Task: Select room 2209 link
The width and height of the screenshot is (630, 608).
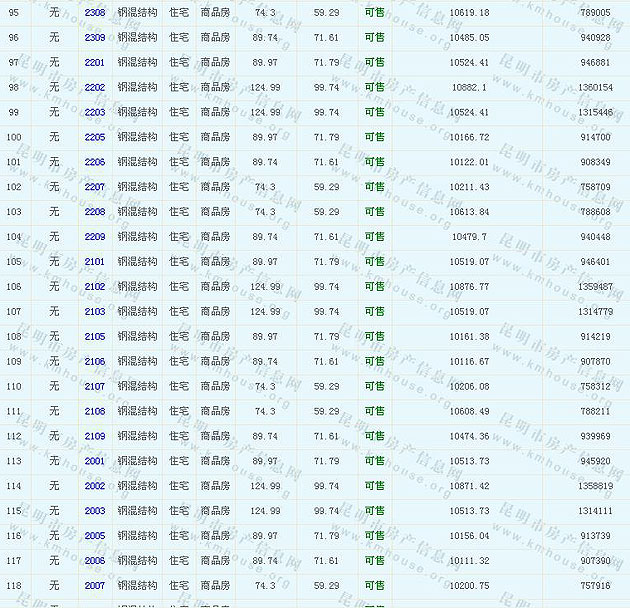Action: [94, 237]
